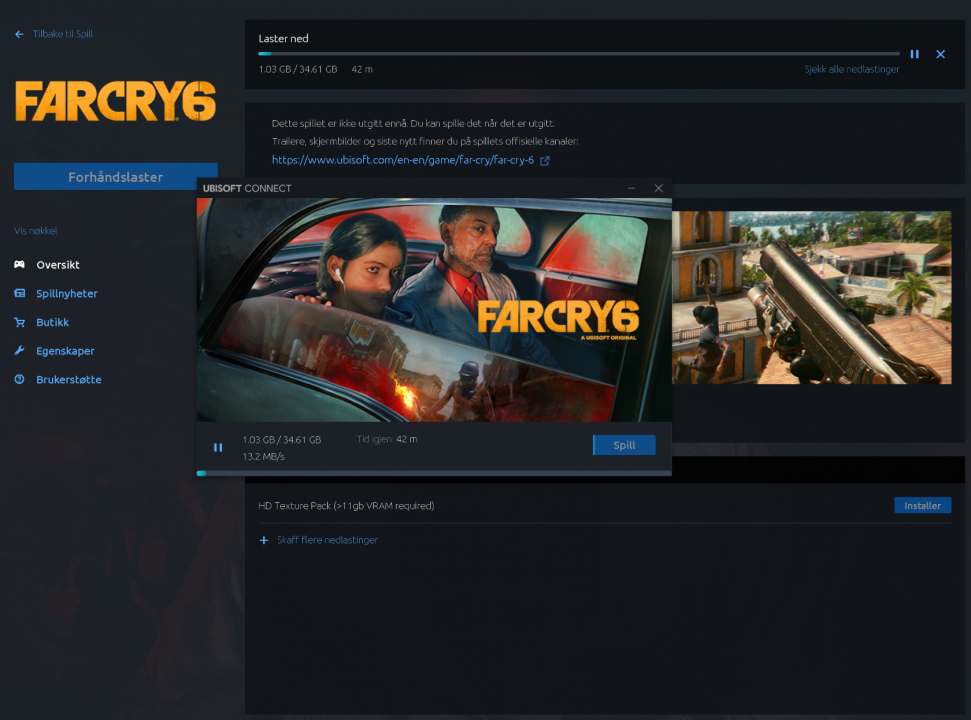Click the download progress bar
971x720 pixels.
point(580,54)
